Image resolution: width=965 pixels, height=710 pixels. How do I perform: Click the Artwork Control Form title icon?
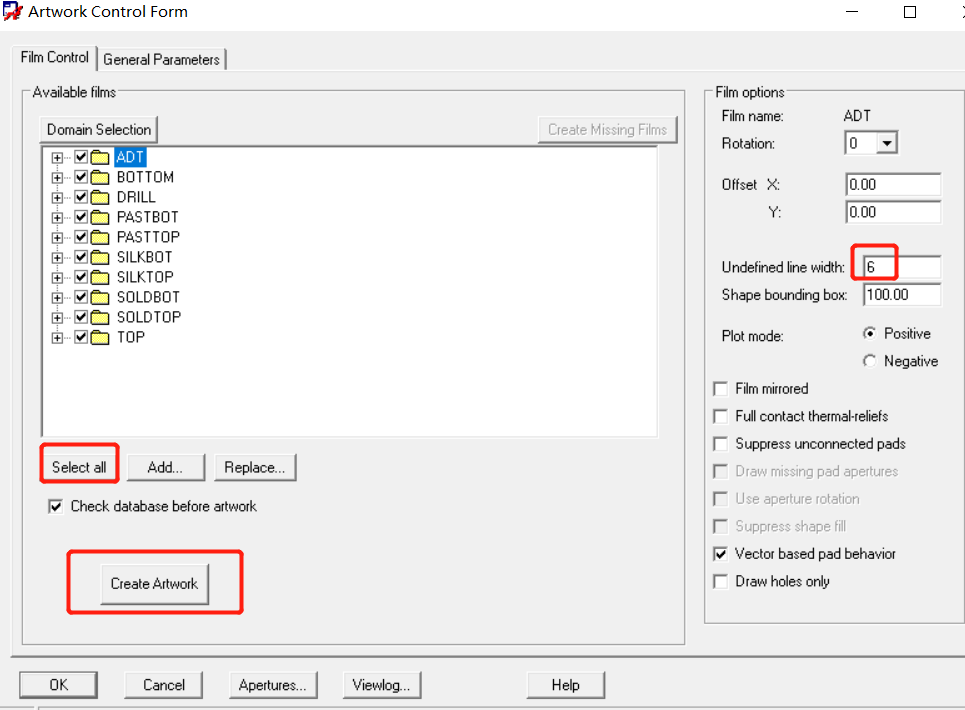coord(12,11)
